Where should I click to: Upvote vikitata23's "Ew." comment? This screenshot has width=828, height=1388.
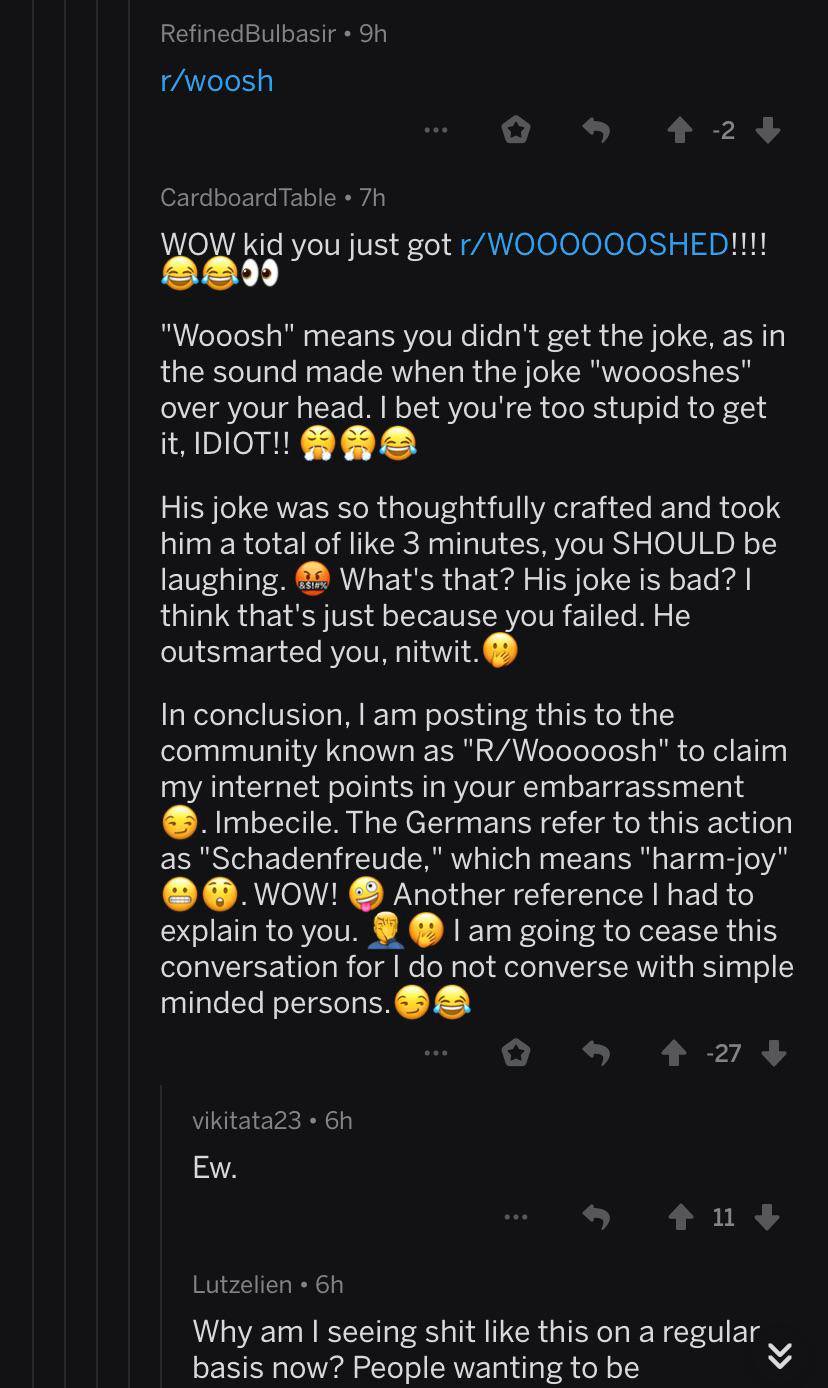680,1217
